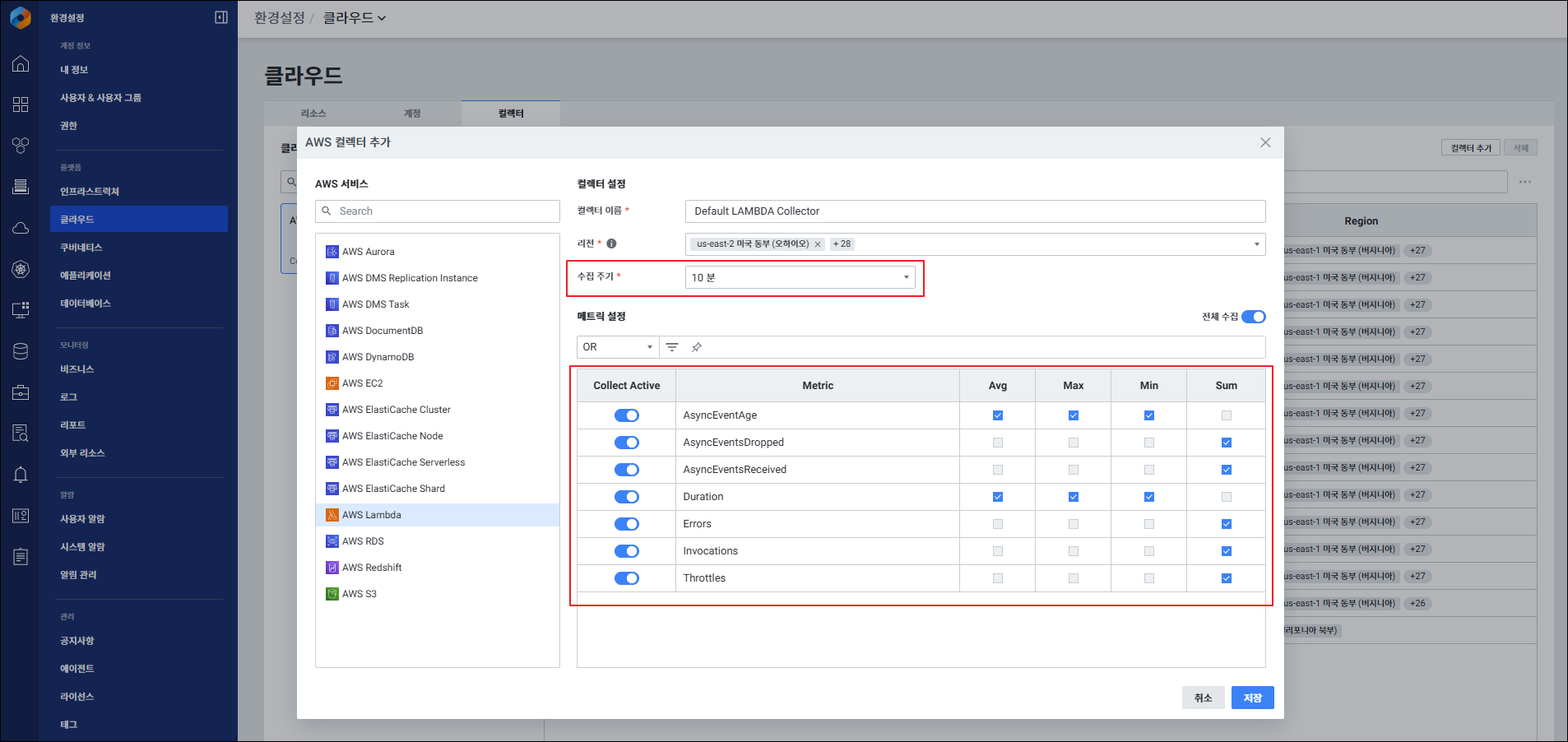Viewport: 1568px width, 742px height.
Task: Turn off the collect-all metrics switch
Action: click(x=1253, y=317)
